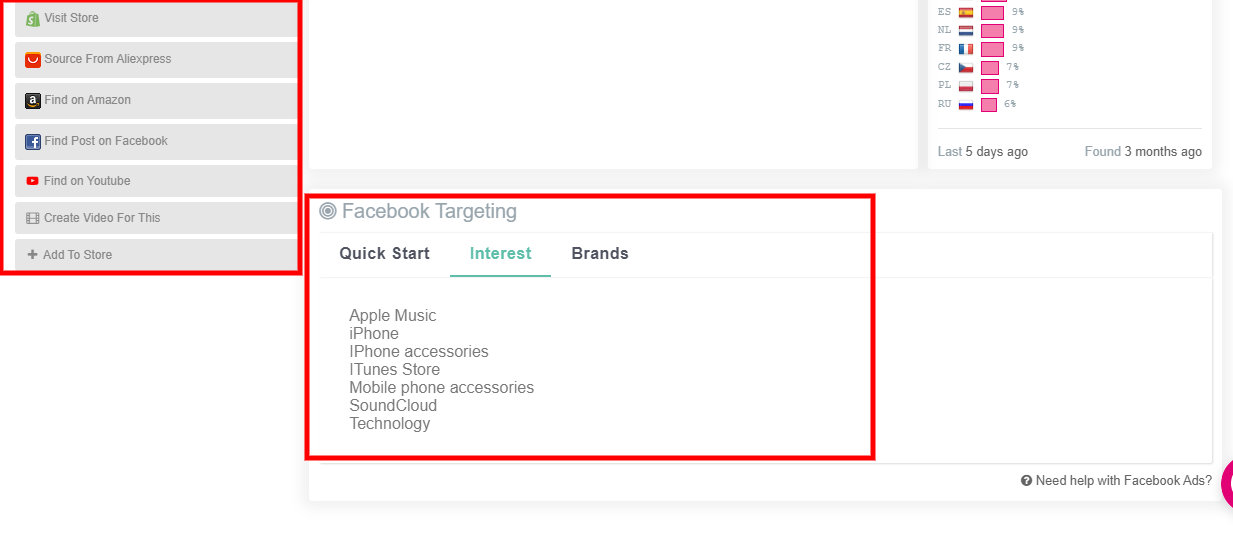Click the pink bar for Russia
This screenshot has width=1233, height=538.
pos(989,104)
